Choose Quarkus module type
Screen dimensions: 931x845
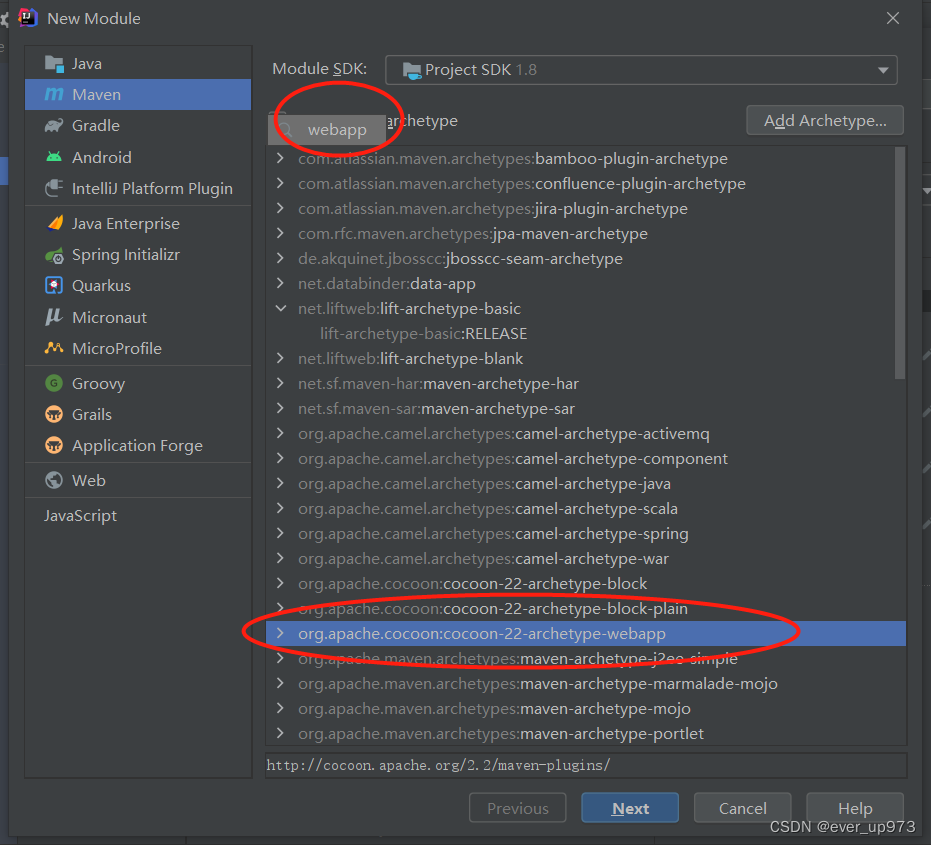(x=138, y=286)
